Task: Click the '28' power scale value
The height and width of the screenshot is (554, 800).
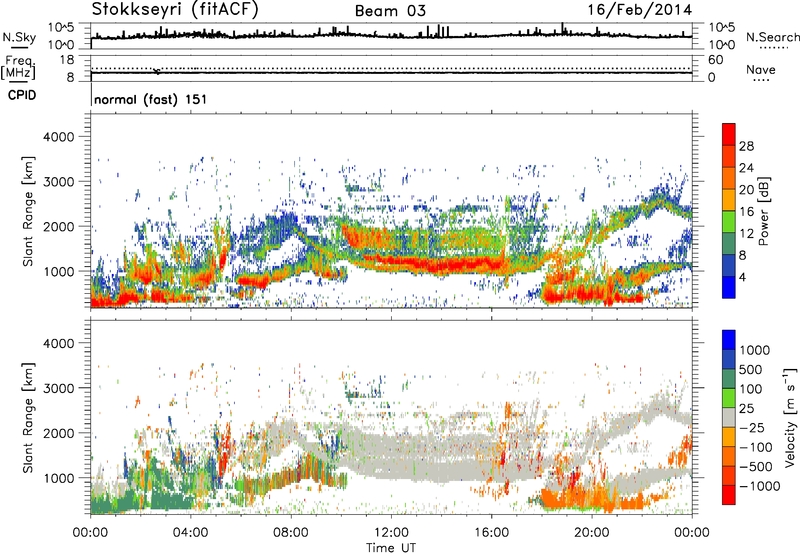Action: click(x=746, y=146)
